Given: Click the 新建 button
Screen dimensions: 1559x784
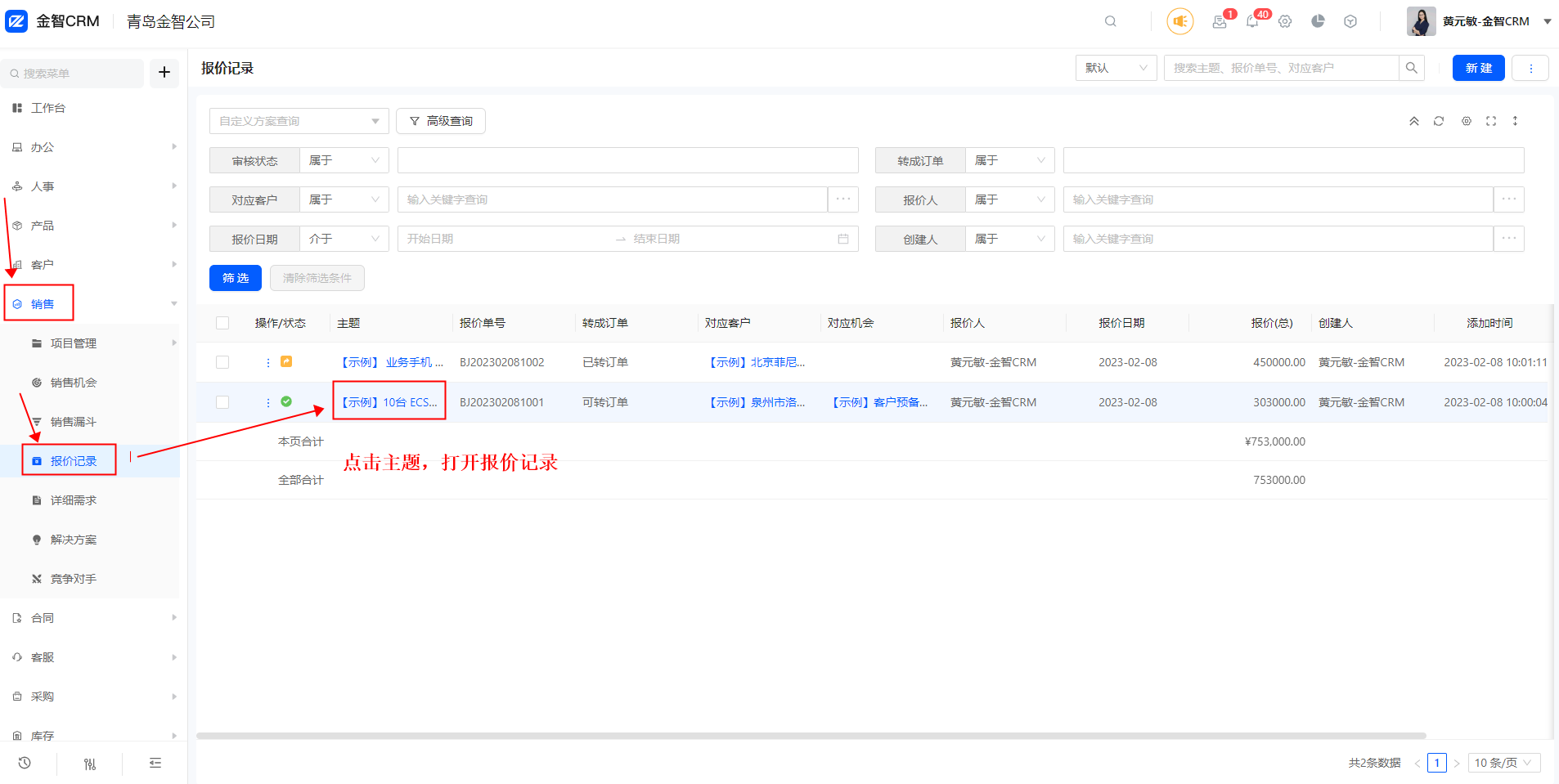Looking at the screenshot, I should (x=1478, y=68).
